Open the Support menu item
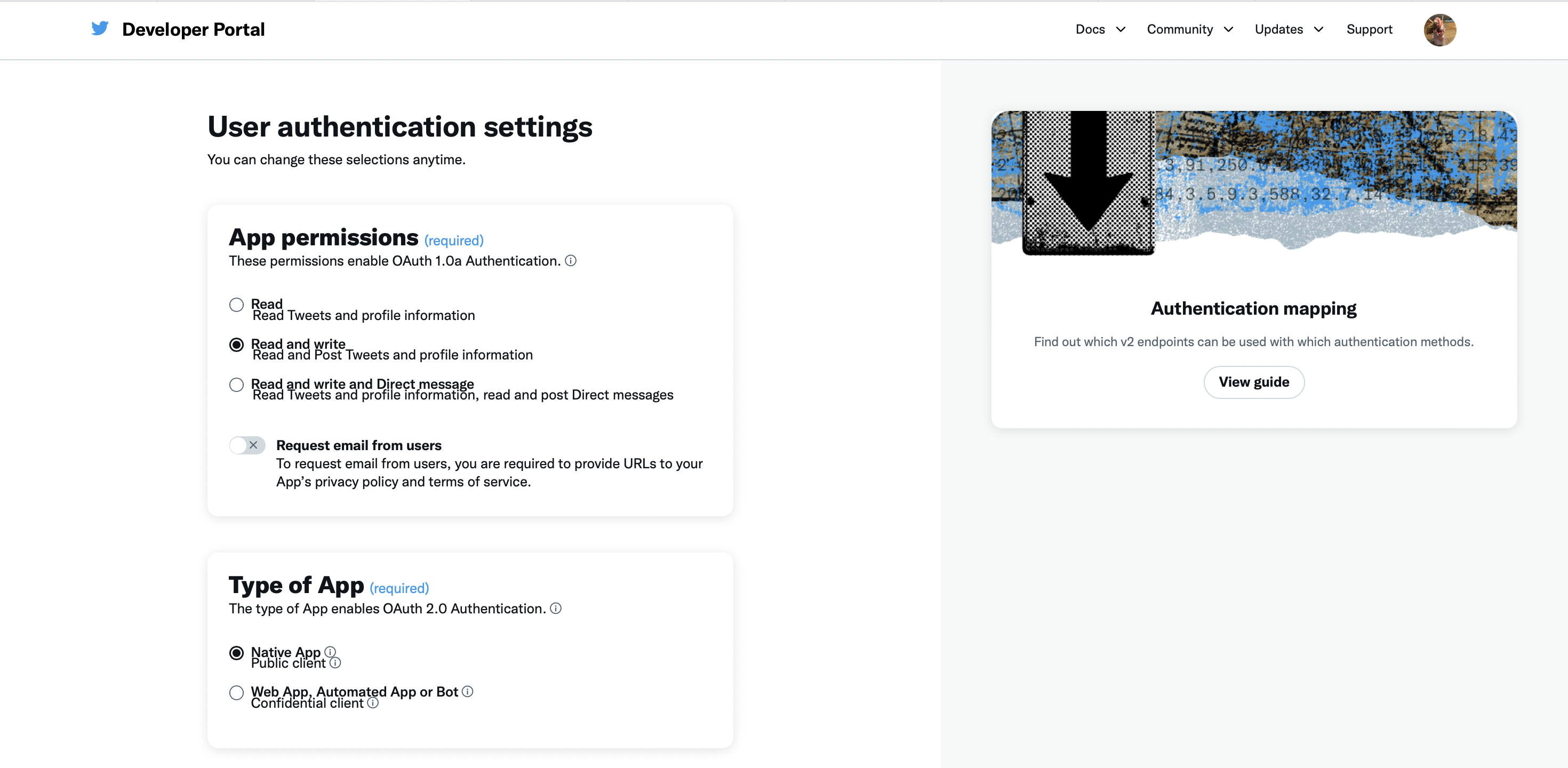This screenshot has height=768, width=1568. point(1369,29)
